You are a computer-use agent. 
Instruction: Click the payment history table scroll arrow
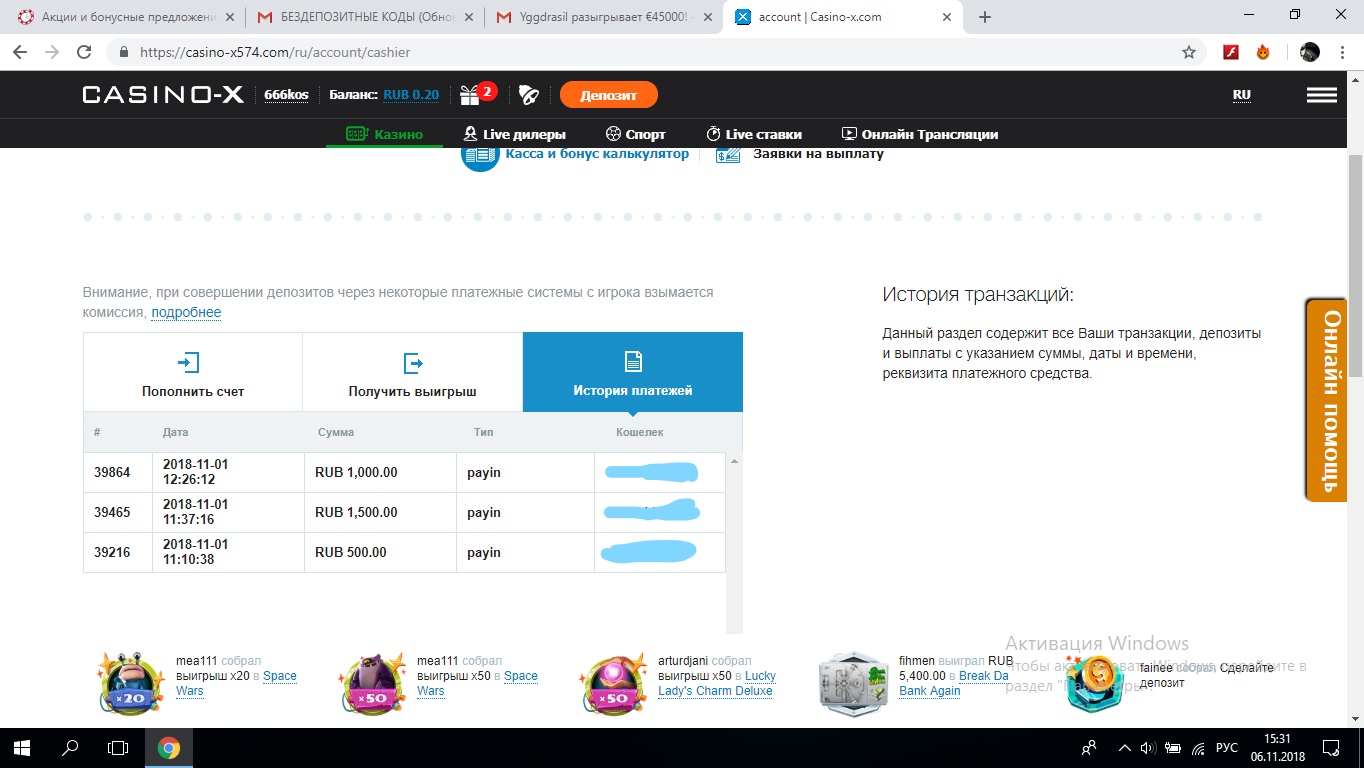pyautogui.click(x=735, y=461)
